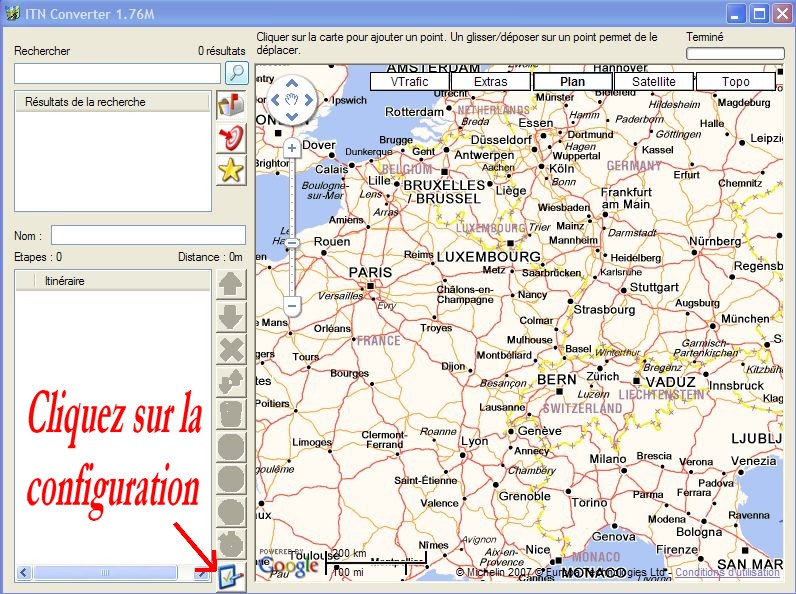Maximize the ITN Converter window
Image resolution: width=796 pixels, height=594 pixels.
coord(759,13)
